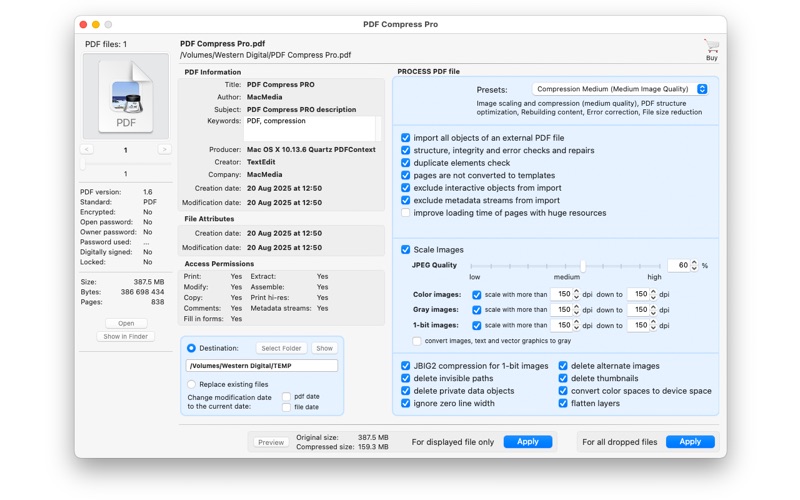Click the JPEG quality percent stepper
The width and height of the screenshot is (800, 500).
pos(694,265)
